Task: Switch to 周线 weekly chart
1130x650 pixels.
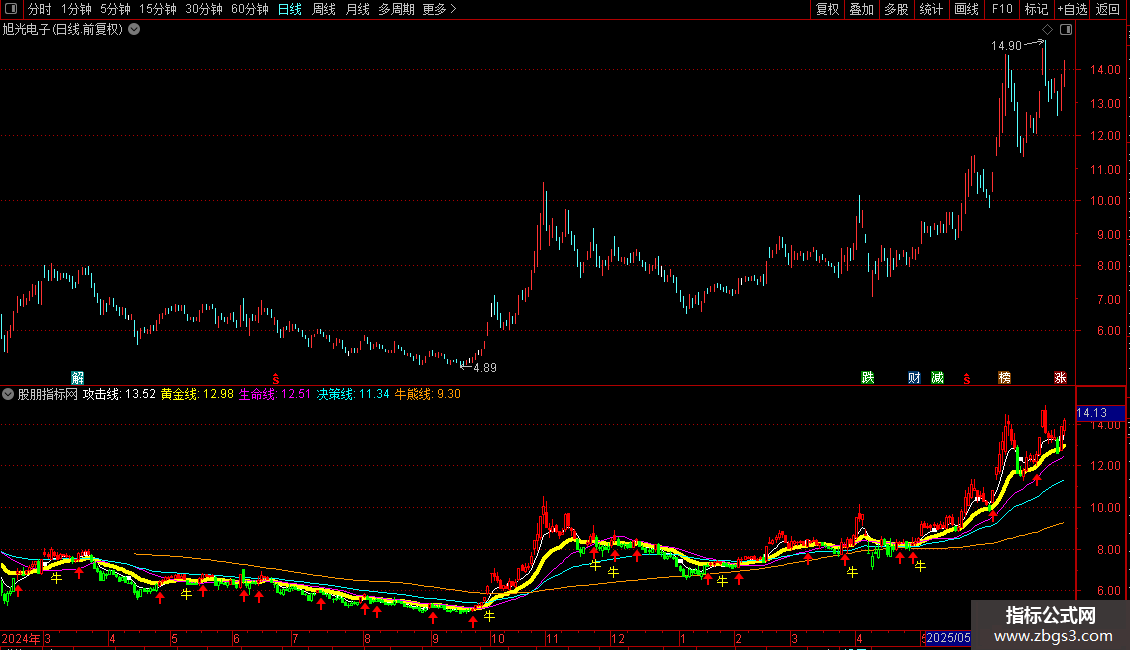Action: (324, 9)
